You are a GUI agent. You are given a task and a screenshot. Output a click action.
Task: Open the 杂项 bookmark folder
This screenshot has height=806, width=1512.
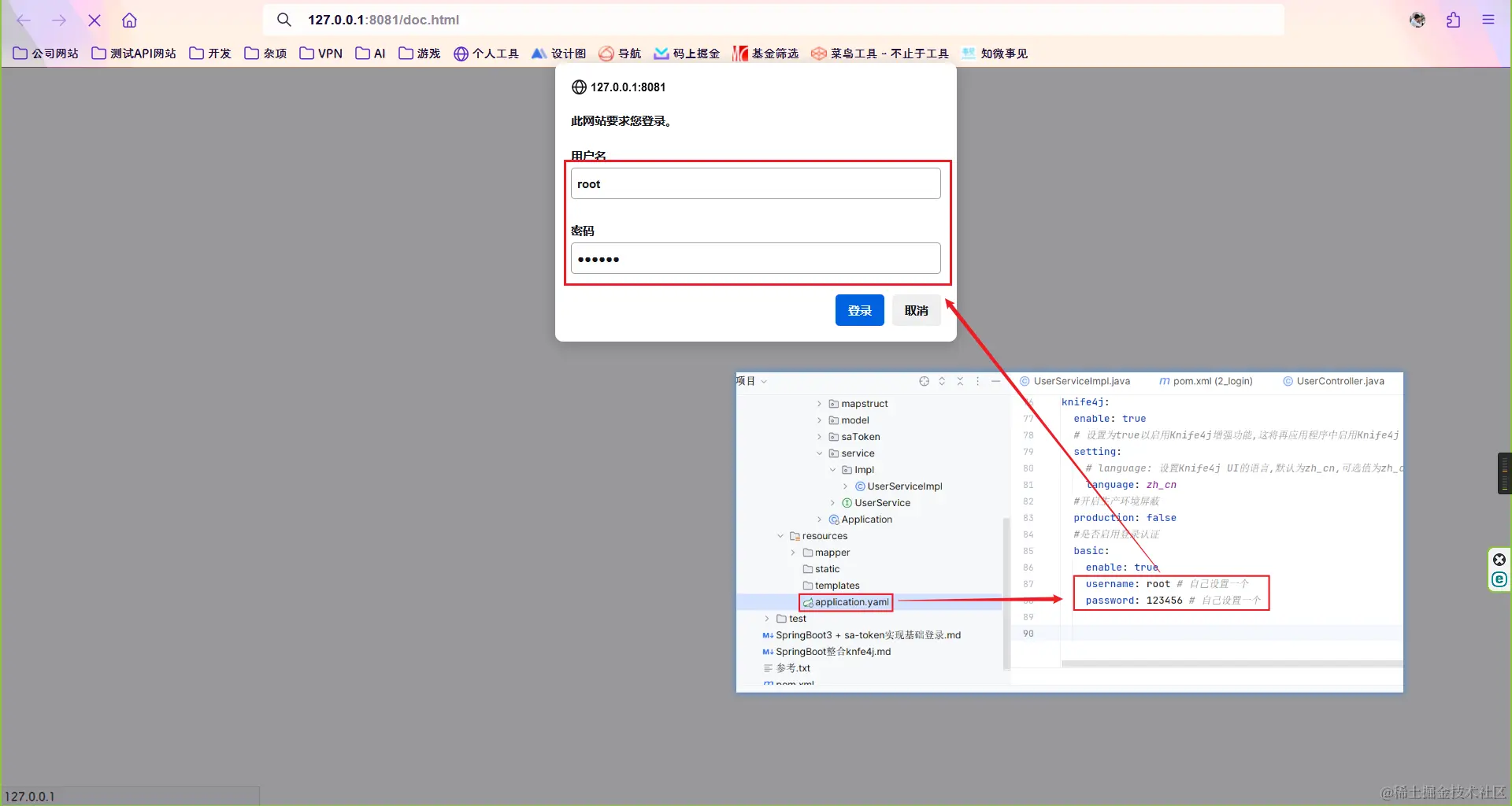coord(265,54)
